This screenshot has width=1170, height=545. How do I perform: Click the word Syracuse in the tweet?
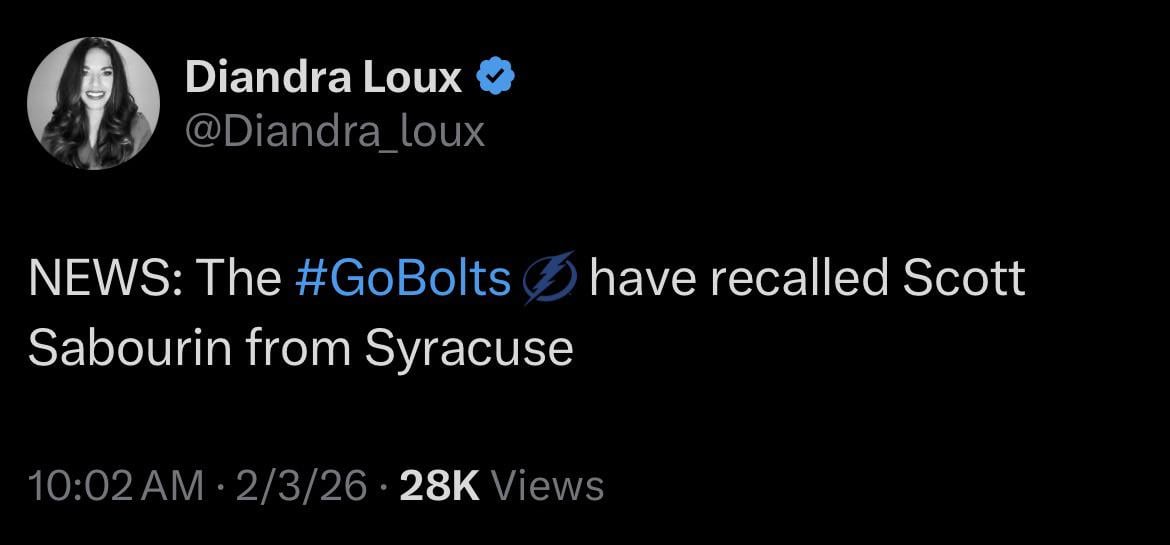pos(469,347)
